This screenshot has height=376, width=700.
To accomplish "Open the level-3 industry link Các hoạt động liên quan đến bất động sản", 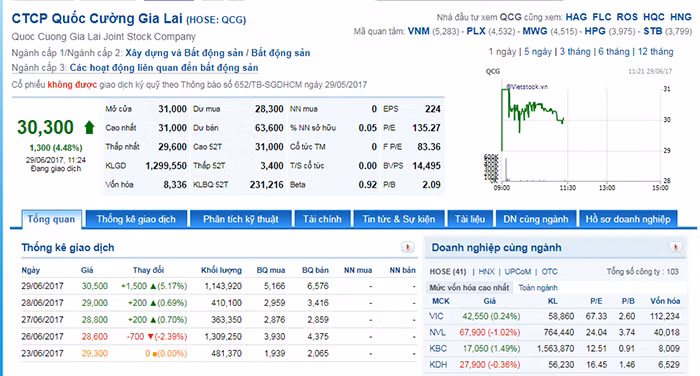I will pyautogui.click(x=164, y=68).
